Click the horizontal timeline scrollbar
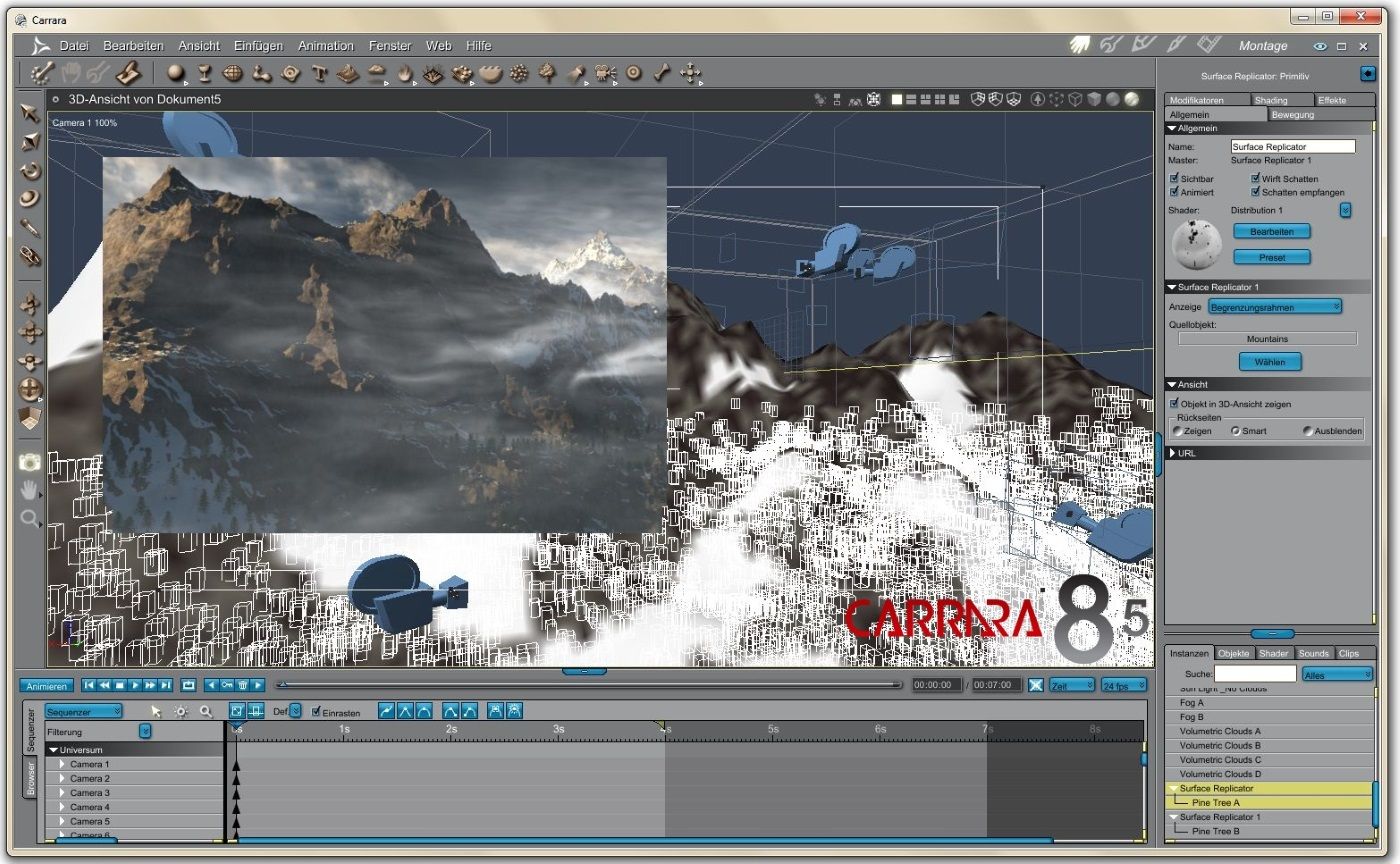The height and width of the screenshot is (864, 1400). [x=644, y=841]
